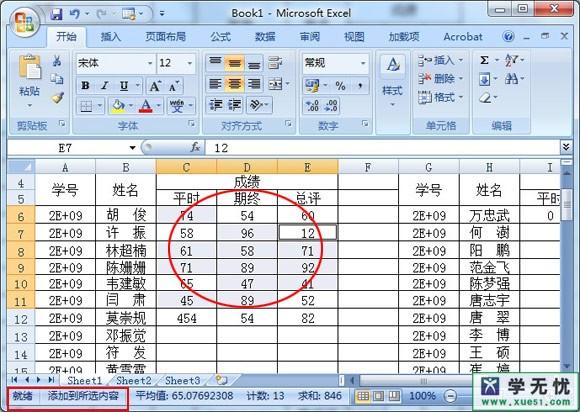Click the Merge and Center icon
The image size is (580, 412).
point(275,84)
